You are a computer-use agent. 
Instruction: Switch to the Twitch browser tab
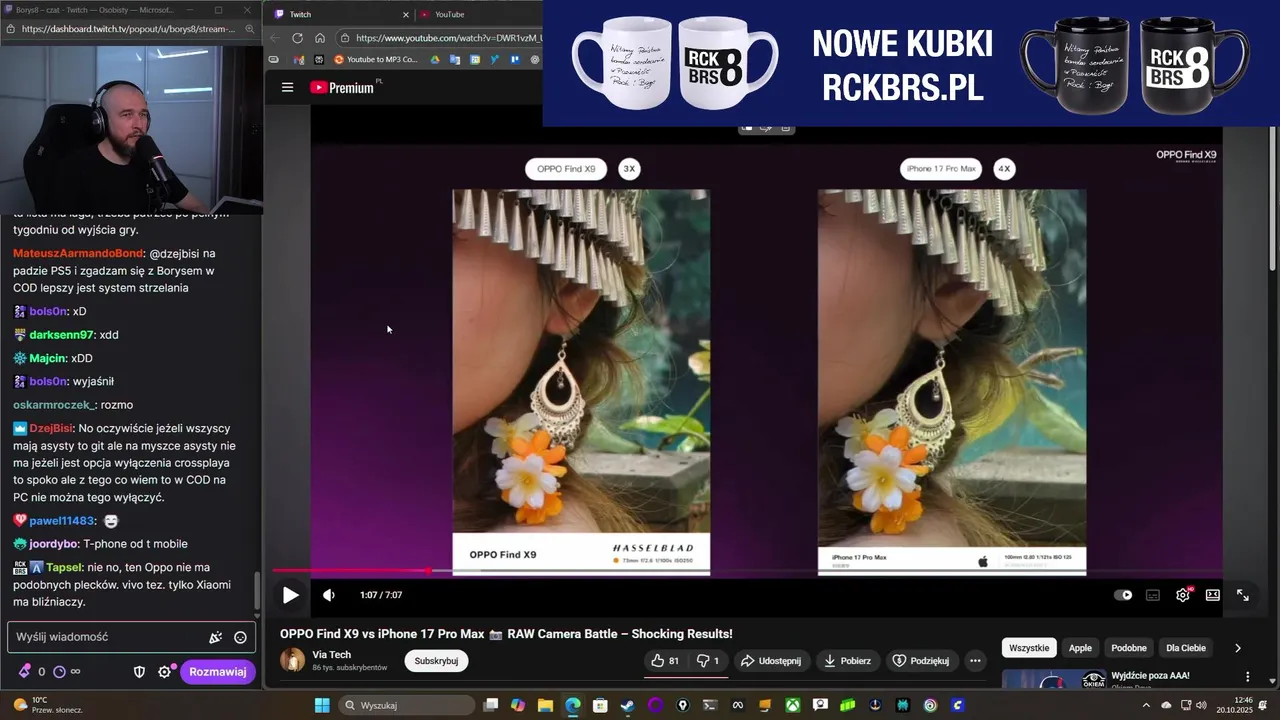pyautogui.click(x=340, y=14)
